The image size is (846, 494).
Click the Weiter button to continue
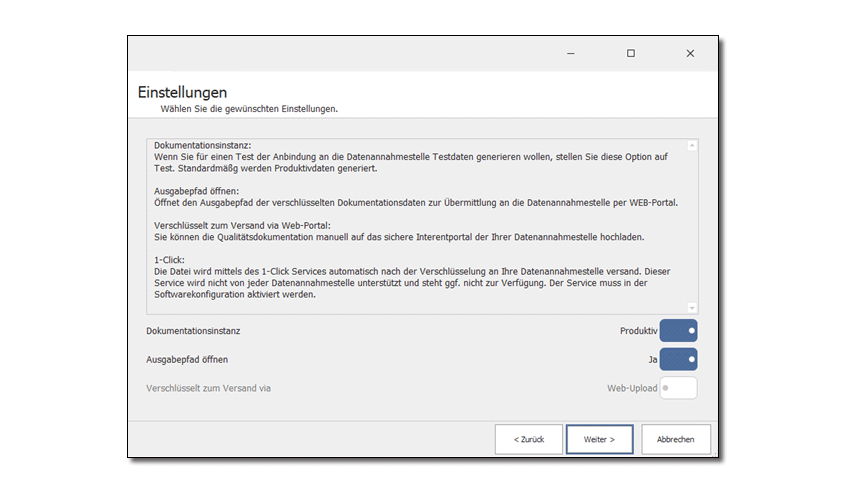click(599, 439)
